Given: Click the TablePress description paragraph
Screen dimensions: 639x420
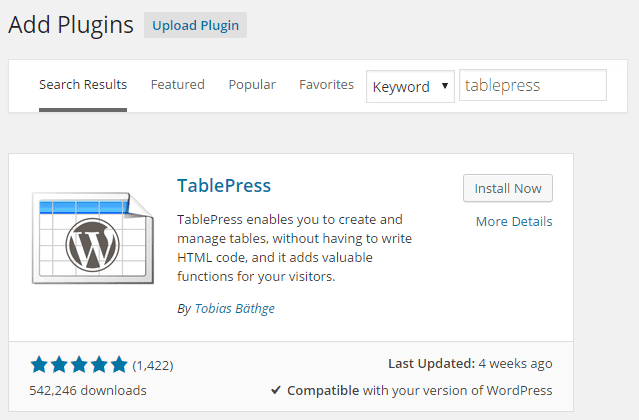Looking at the screenshot, I should point(294,248).
